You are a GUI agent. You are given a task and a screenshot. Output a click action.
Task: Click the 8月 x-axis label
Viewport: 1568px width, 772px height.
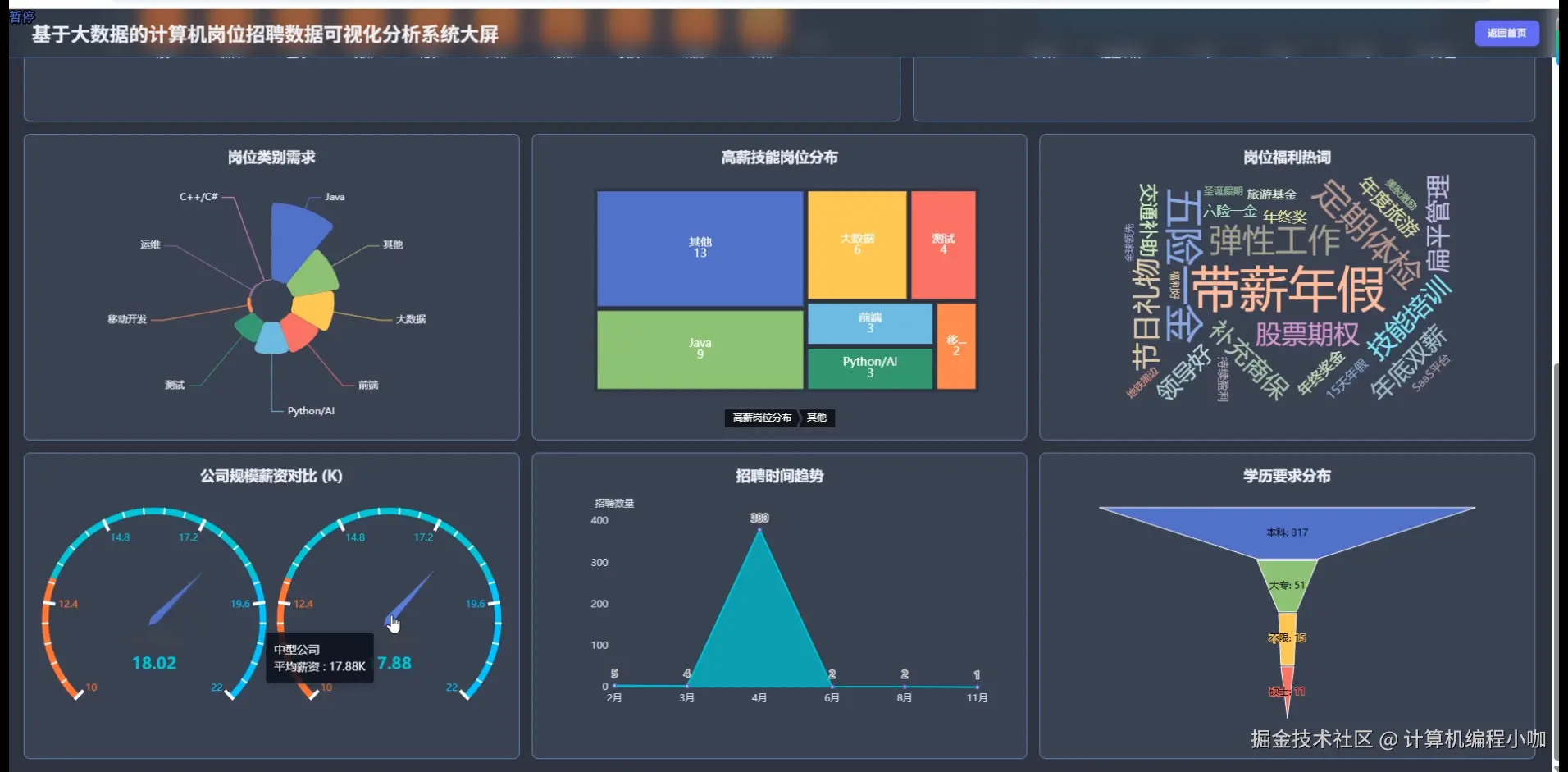(904, 698)
